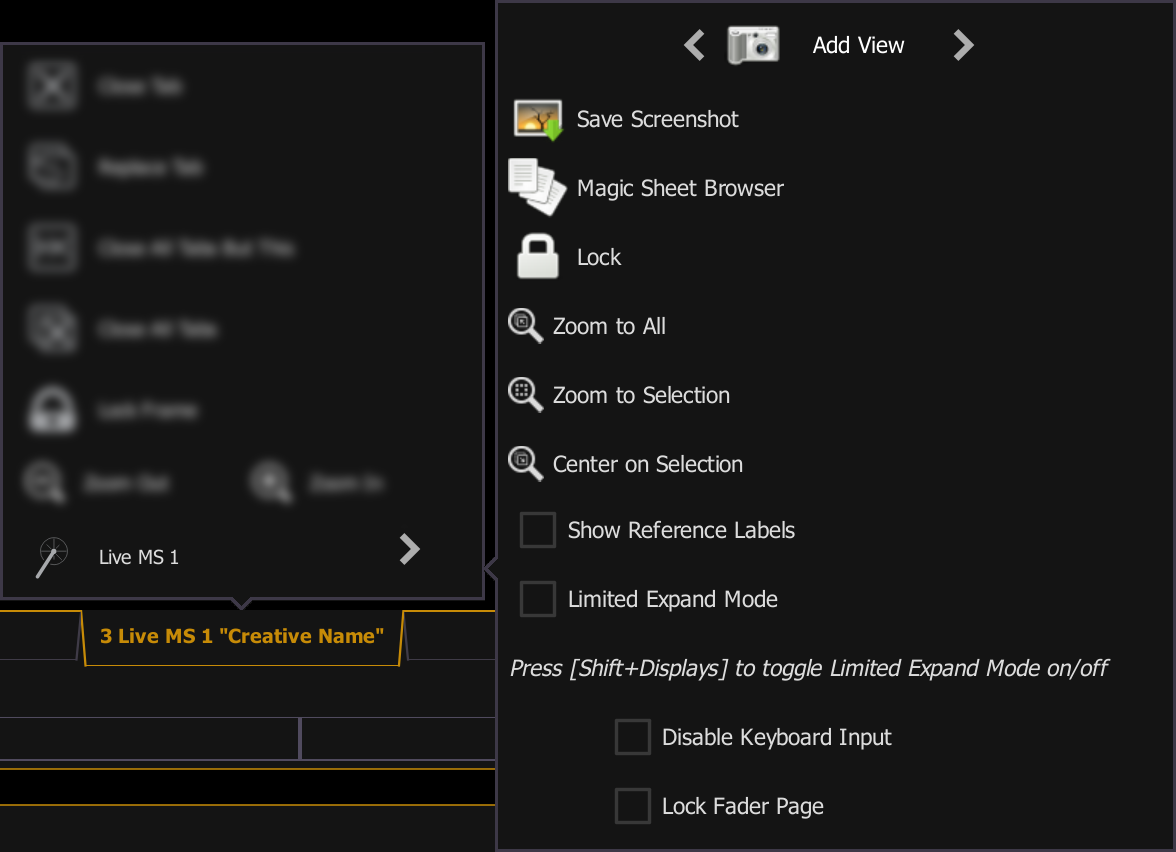Toggle the Limited Expand Mode checkbox
Screen dimensions: 1176x852
[538, 599]
